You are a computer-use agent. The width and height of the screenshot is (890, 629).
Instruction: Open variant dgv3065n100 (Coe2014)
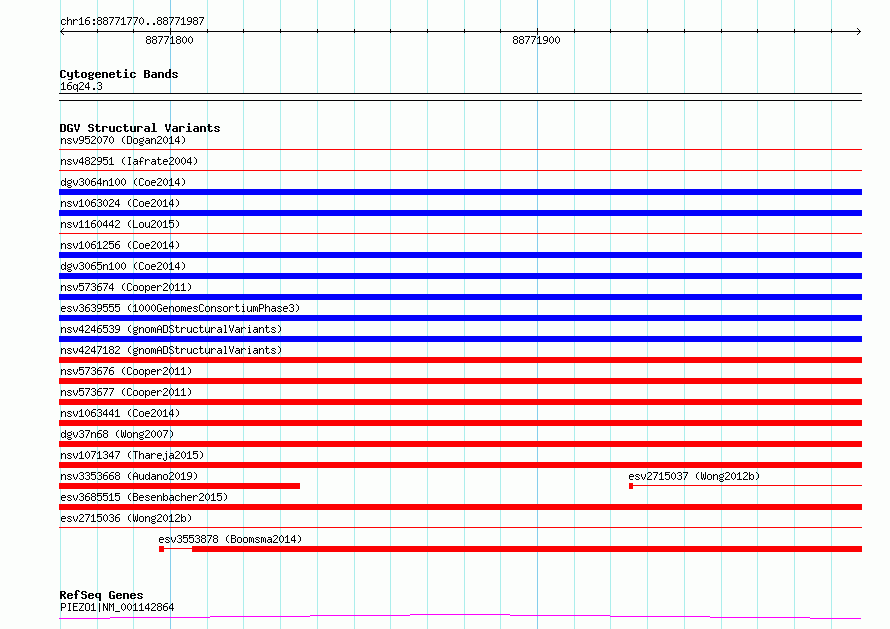[x=123, y=266]
